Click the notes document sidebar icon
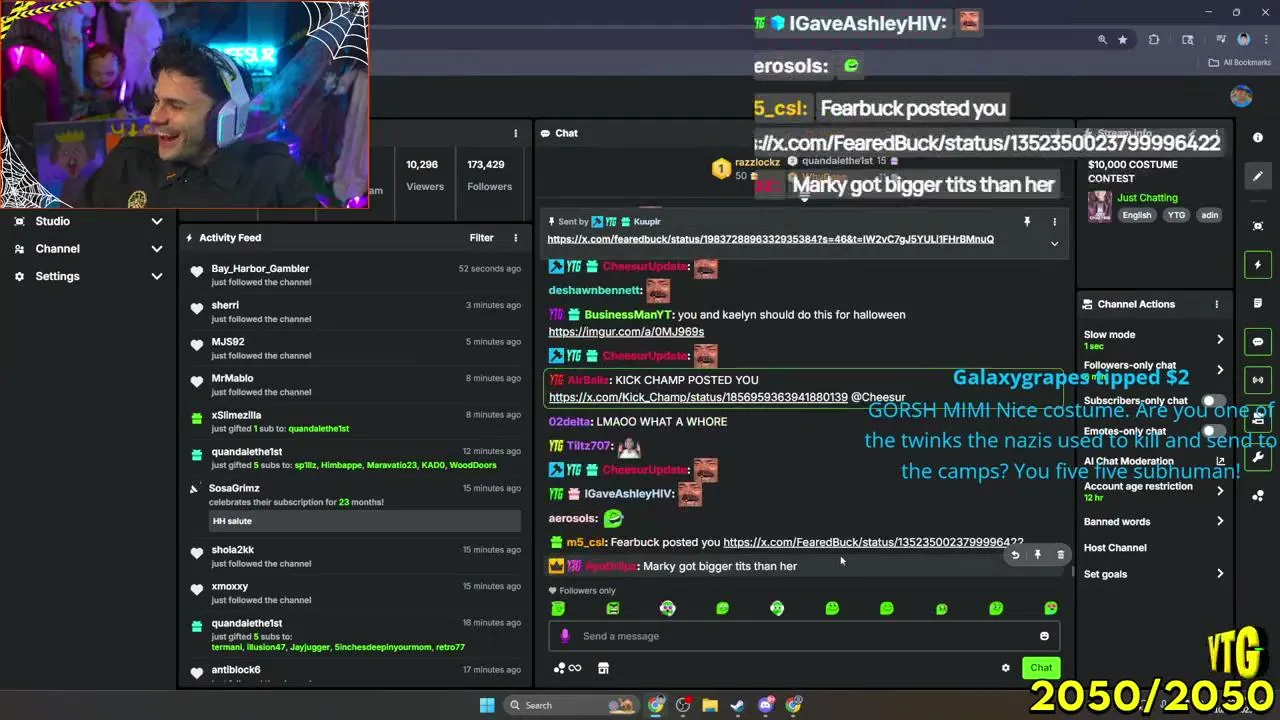The width and height of the screenshot is (1280, 720). point(1258,303)
